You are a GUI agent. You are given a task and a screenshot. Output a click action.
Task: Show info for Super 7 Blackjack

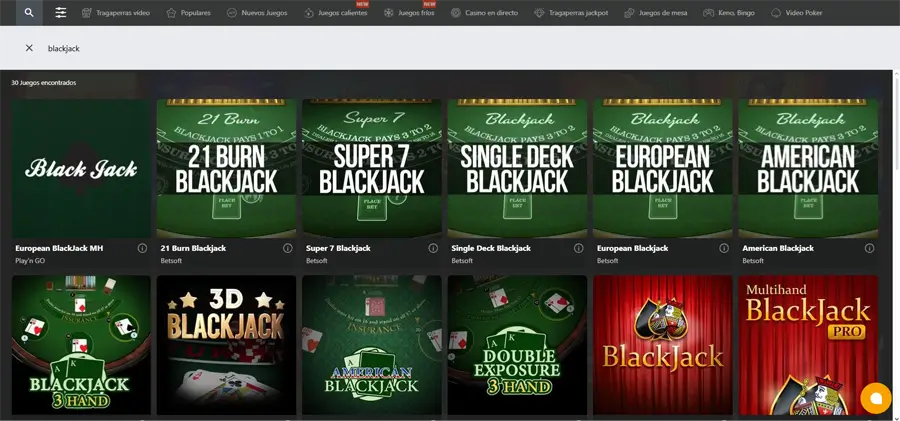pyautogui.click(x=433, y=248)
